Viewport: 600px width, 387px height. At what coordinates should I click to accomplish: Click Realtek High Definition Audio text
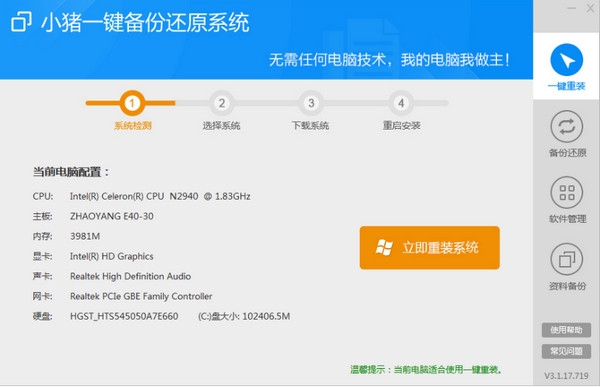tap(130, 276)
